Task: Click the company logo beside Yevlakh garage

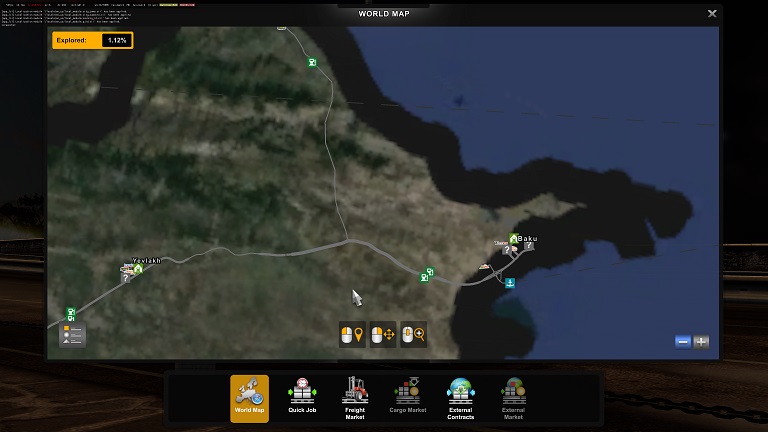Action: pos(127,268)
